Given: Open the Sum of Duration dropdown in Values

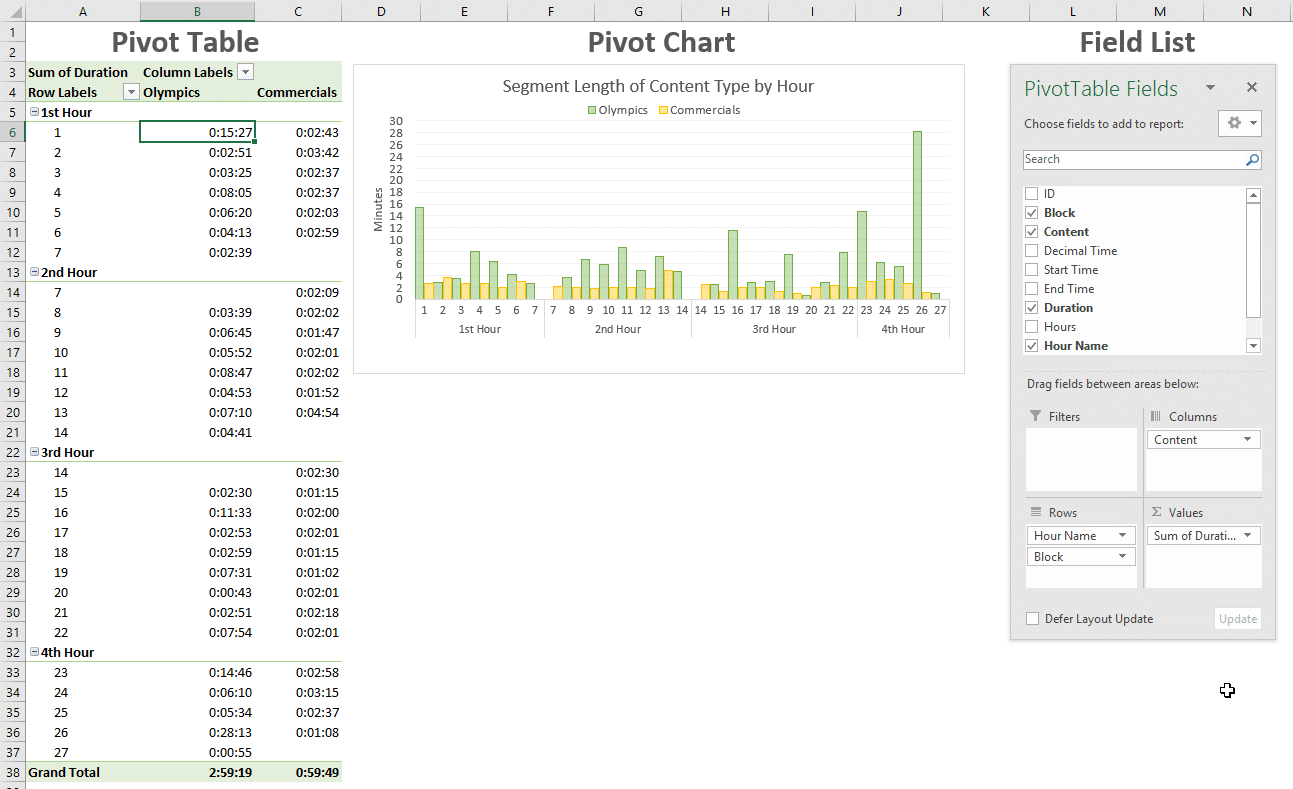Looking at the screenshot, I should click(1247, 536).
